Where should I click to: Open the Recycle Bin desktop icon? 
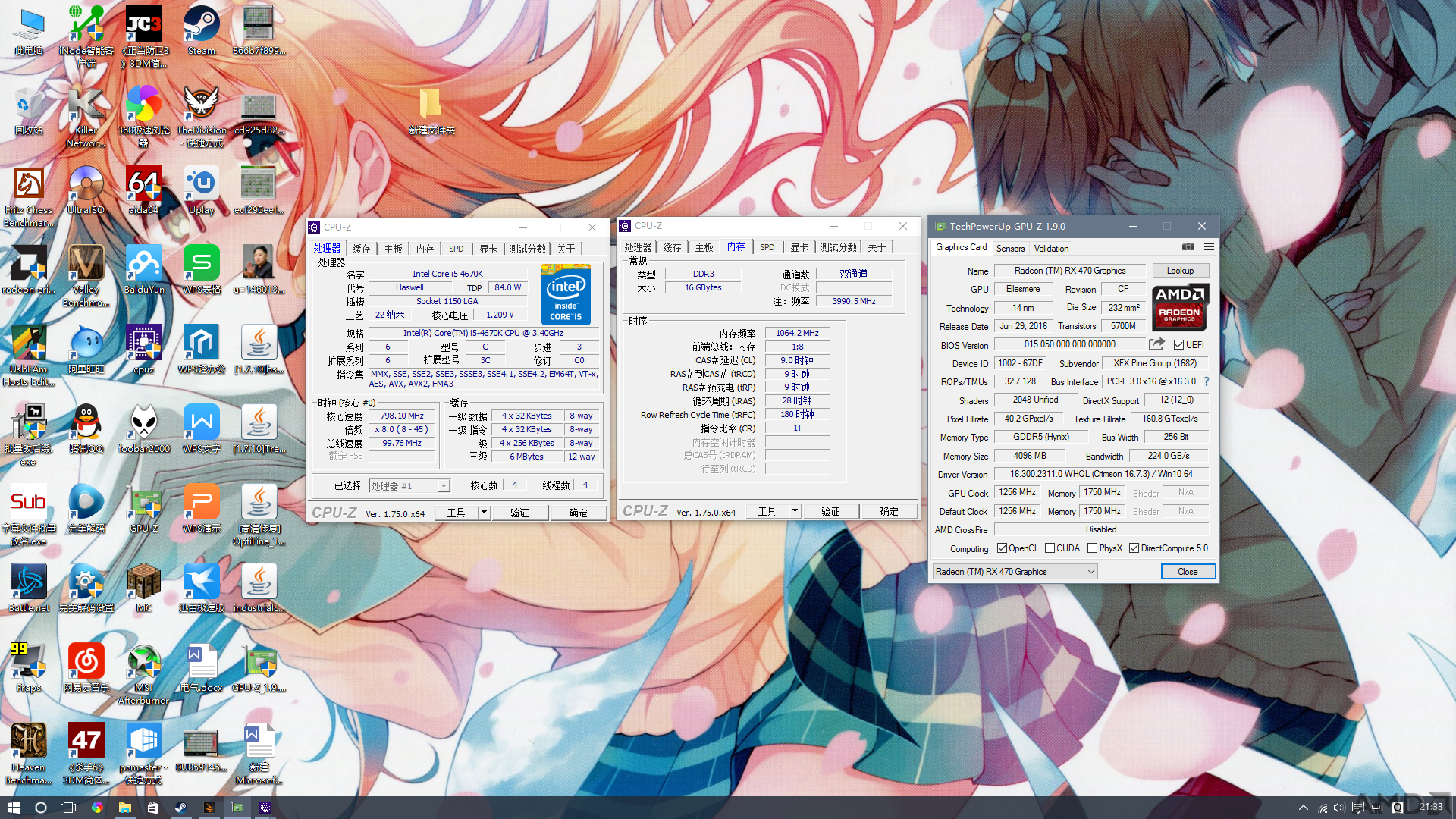[x=28, y=110]
